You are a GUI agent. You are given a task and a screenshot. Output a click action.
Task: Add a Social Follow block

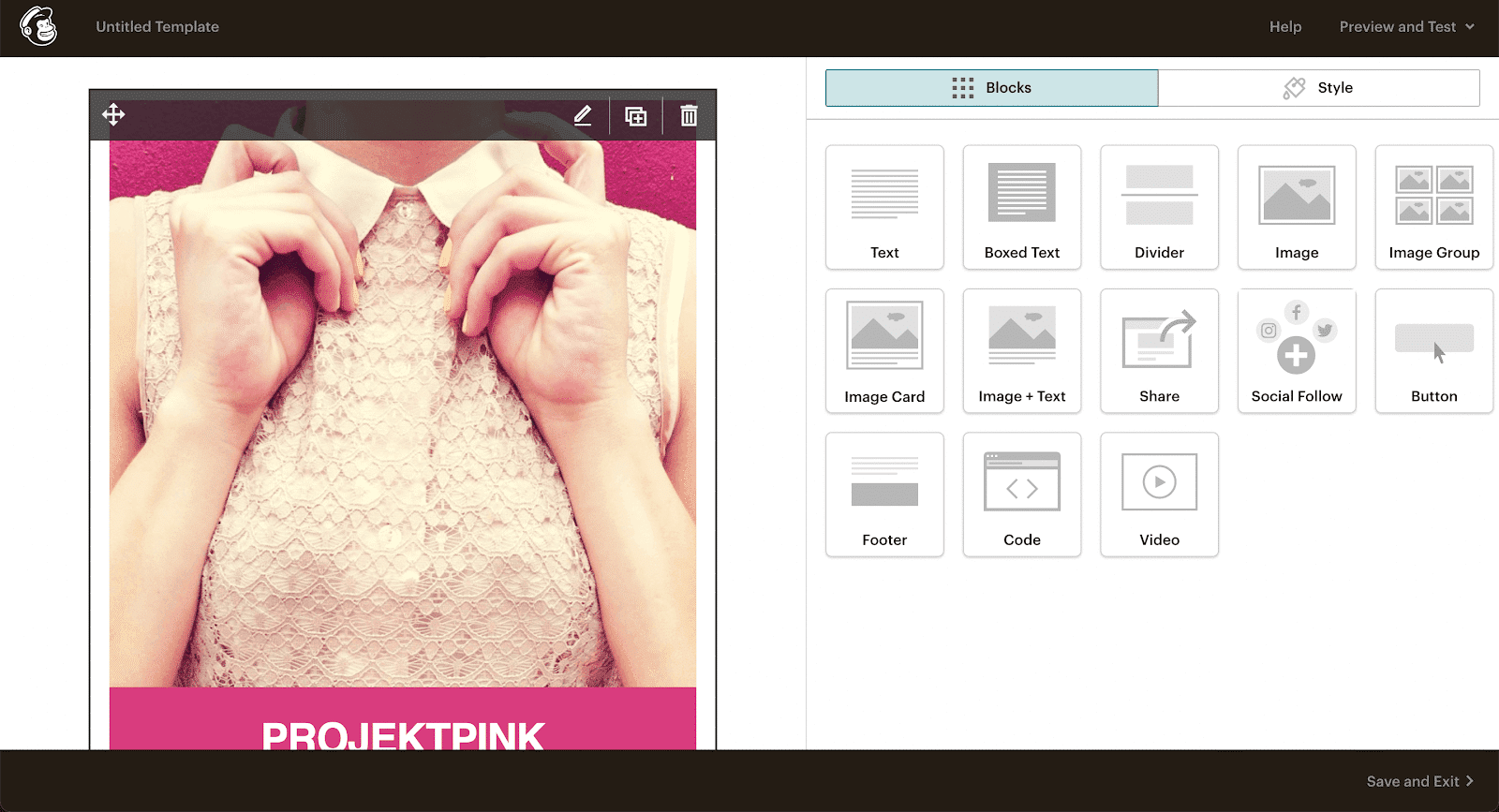[x=1297, y=350]
